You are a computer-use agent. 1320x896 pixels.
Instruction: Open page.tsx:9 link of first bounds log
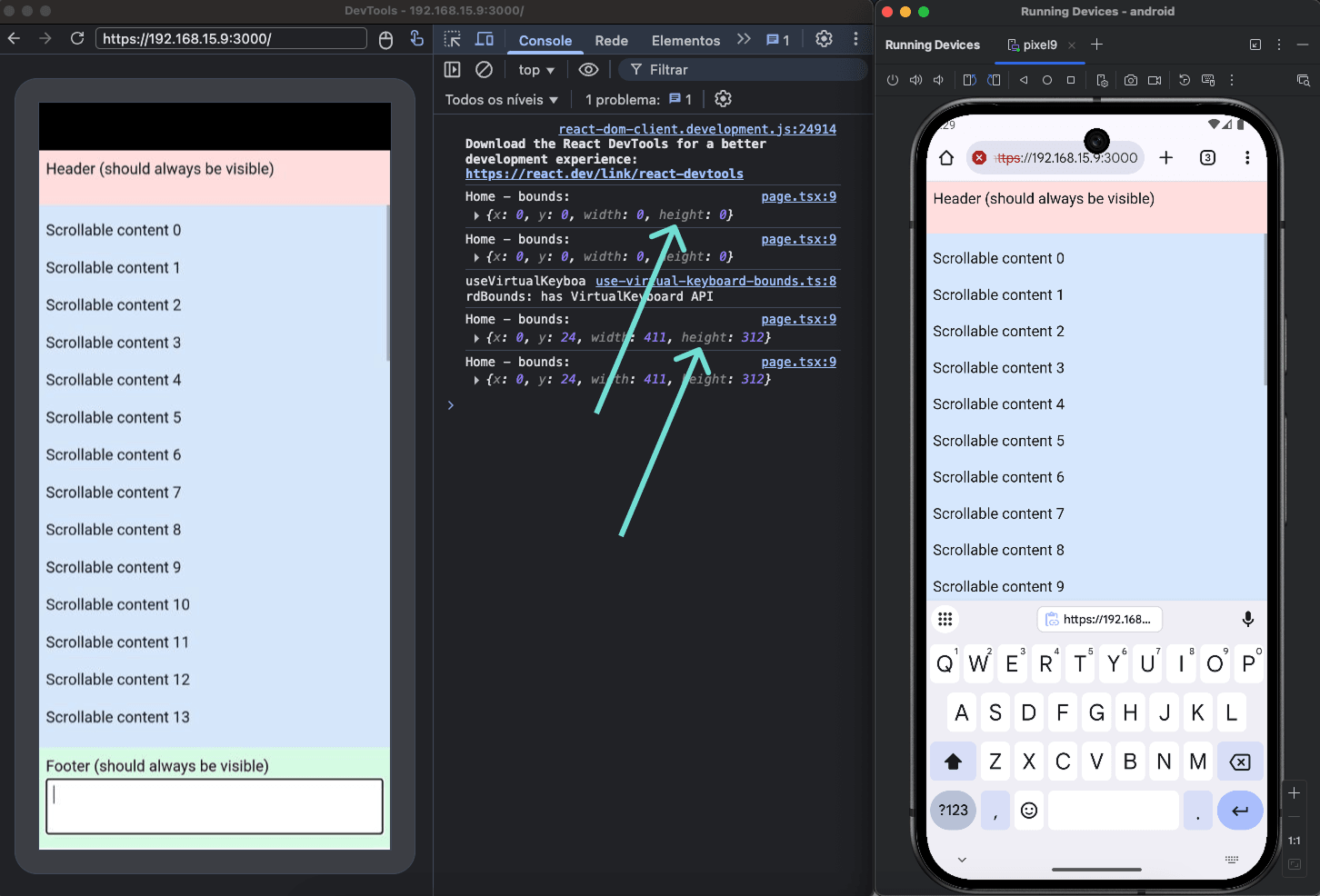click(x=799, y=196)
